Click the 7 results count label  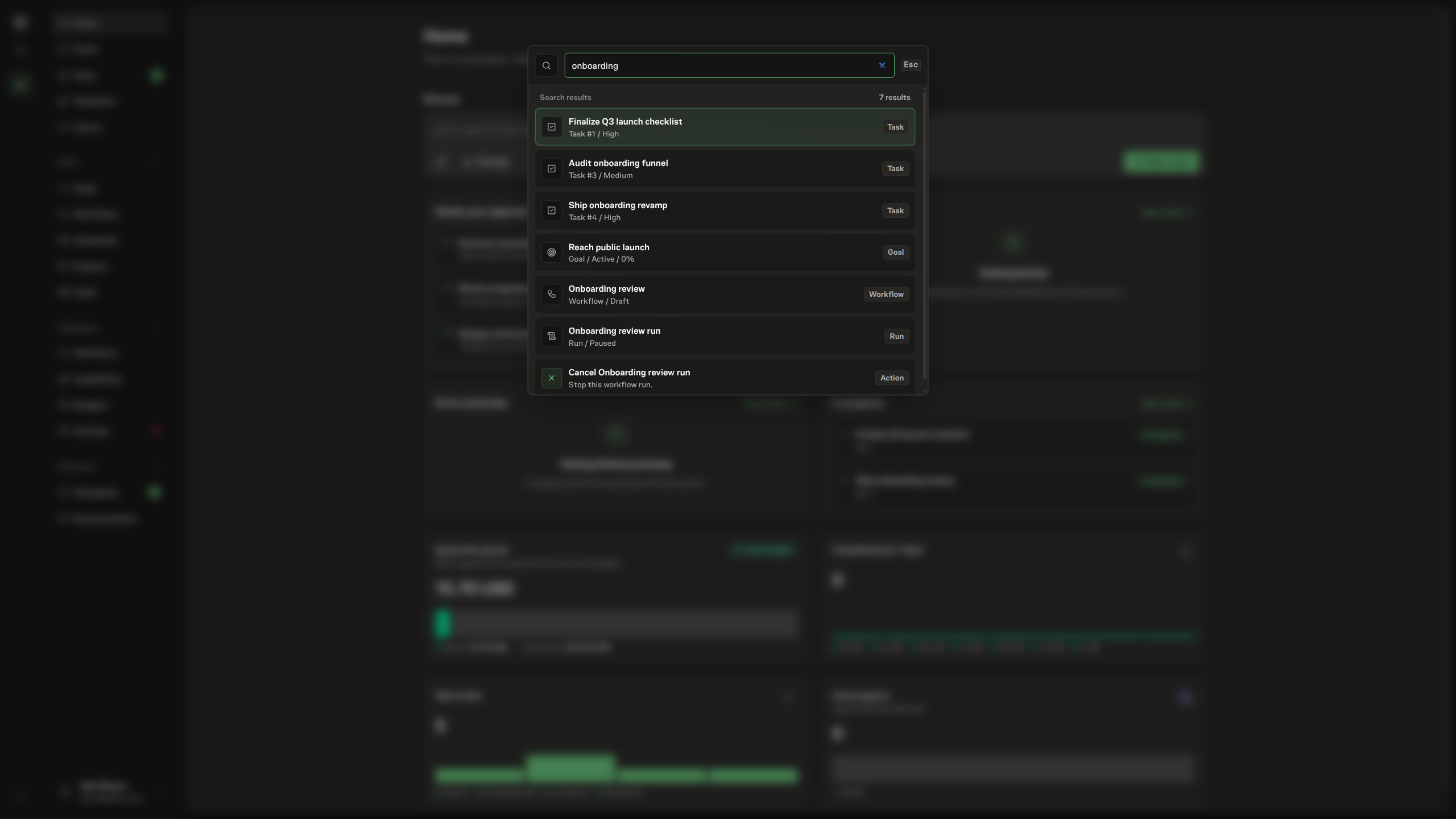894,97
